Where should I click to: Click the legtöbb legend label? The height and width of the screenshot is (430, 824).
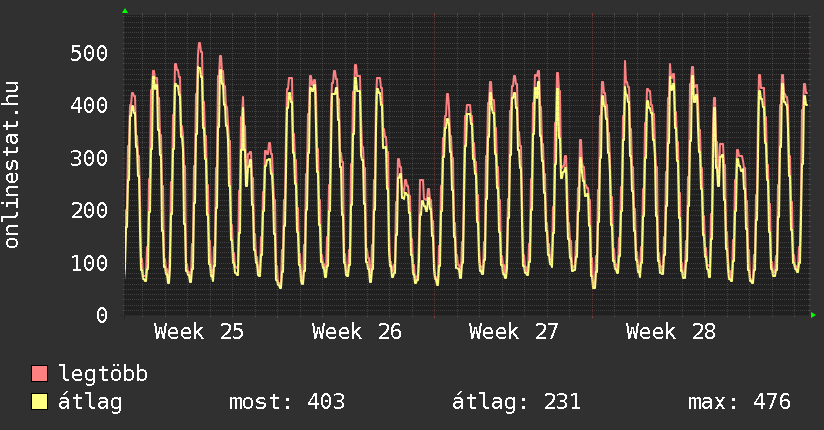103,374
